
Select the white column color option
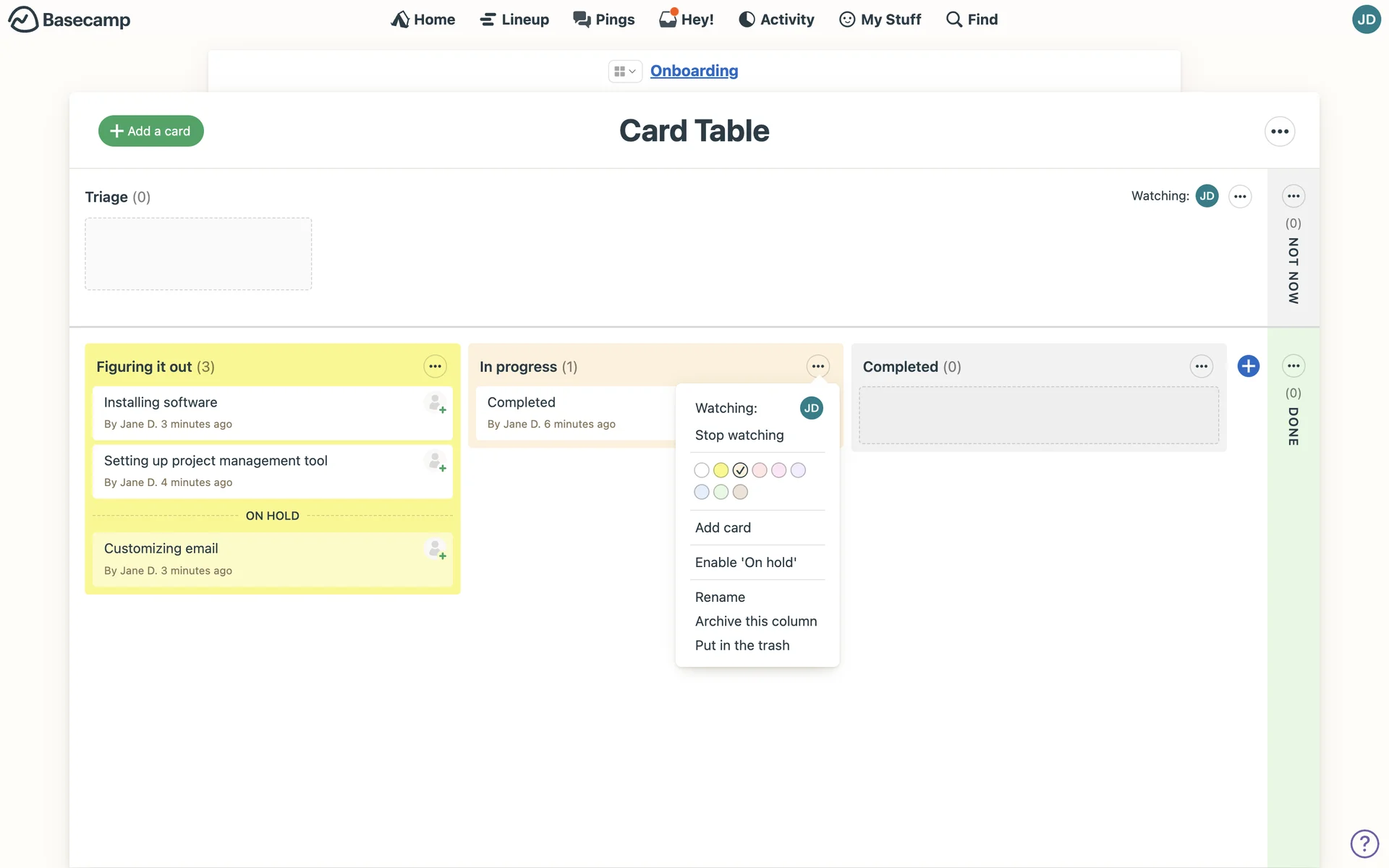pyautogui.click(x=701, y=470)
